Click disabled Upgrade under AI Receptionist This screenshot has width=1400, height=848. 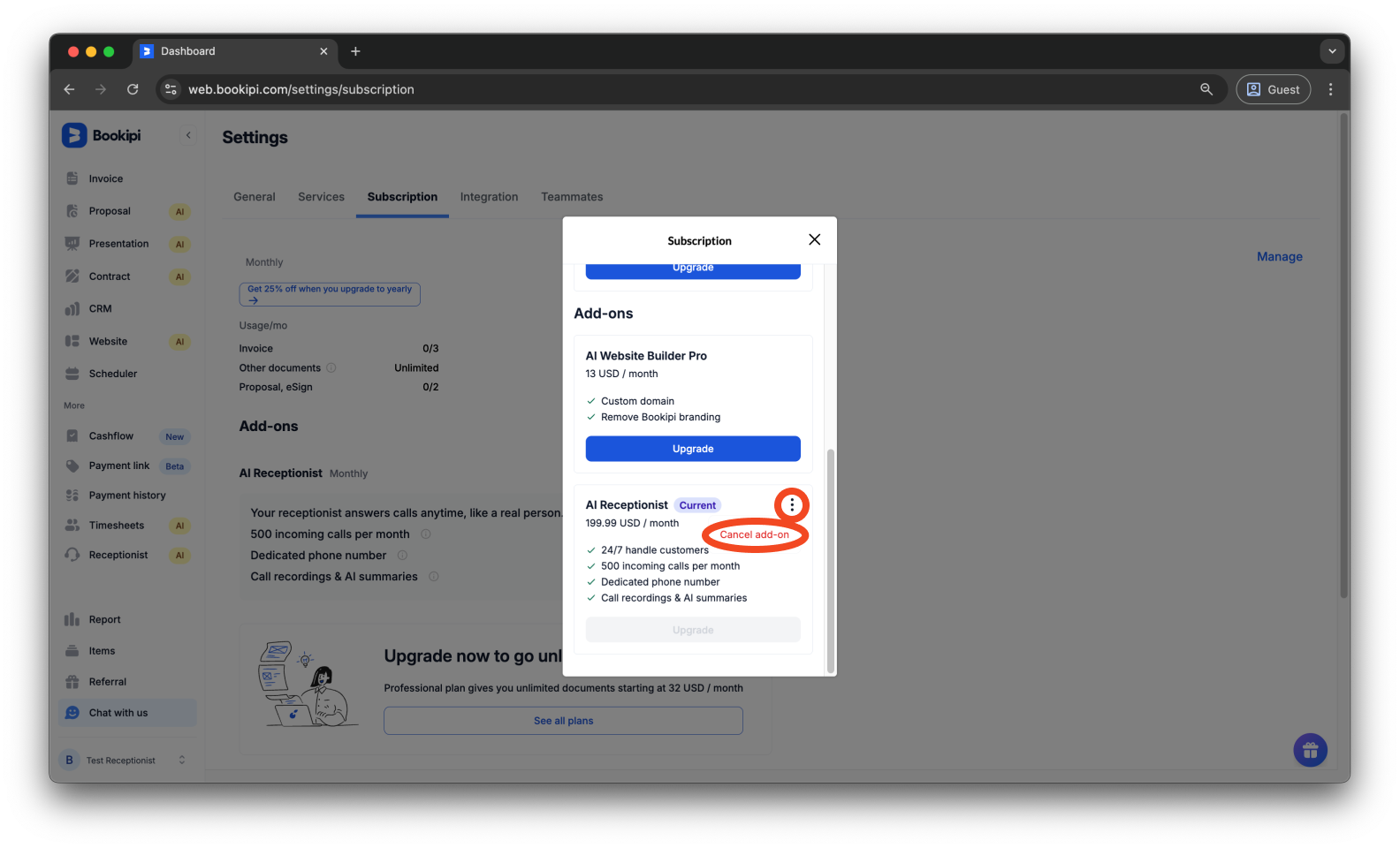click(x=693, y=630)
